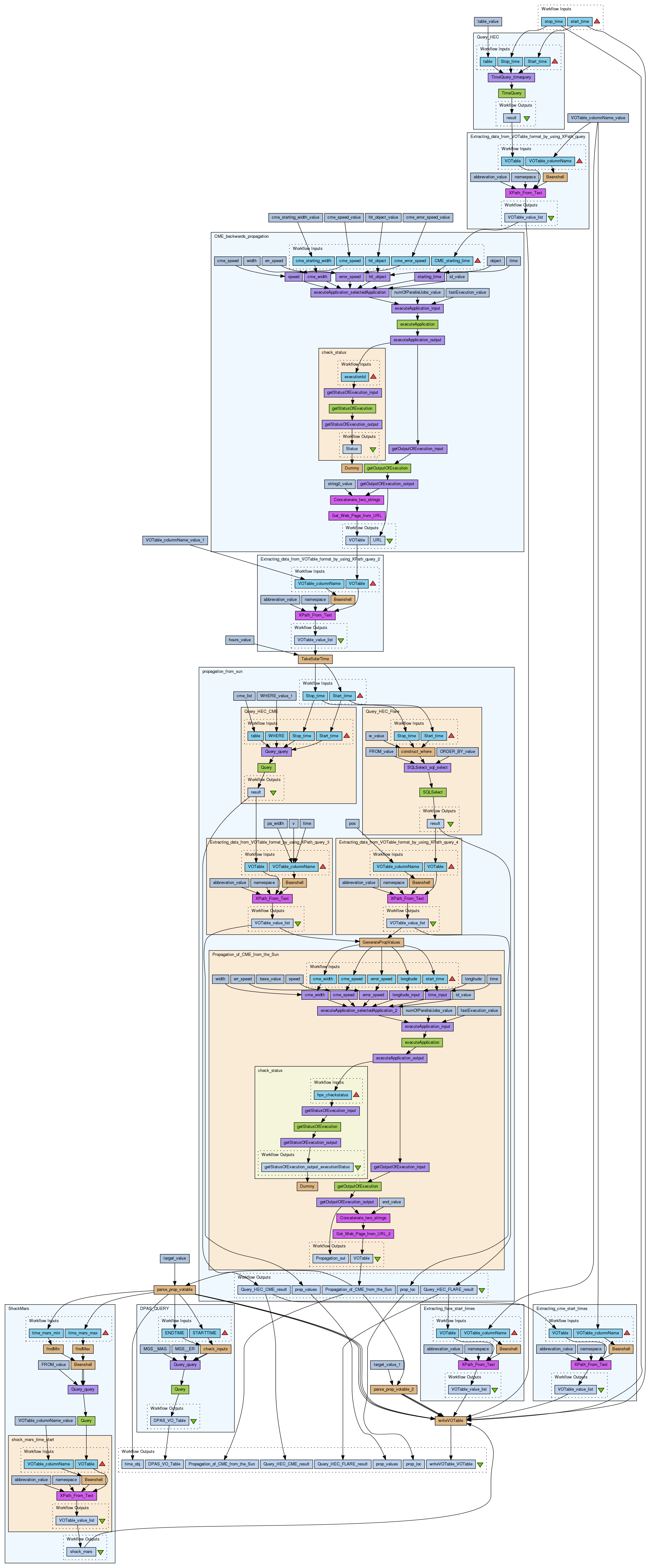
Task: Click the parse_prop_votable_2 node
Action: tap(394, 1389)
